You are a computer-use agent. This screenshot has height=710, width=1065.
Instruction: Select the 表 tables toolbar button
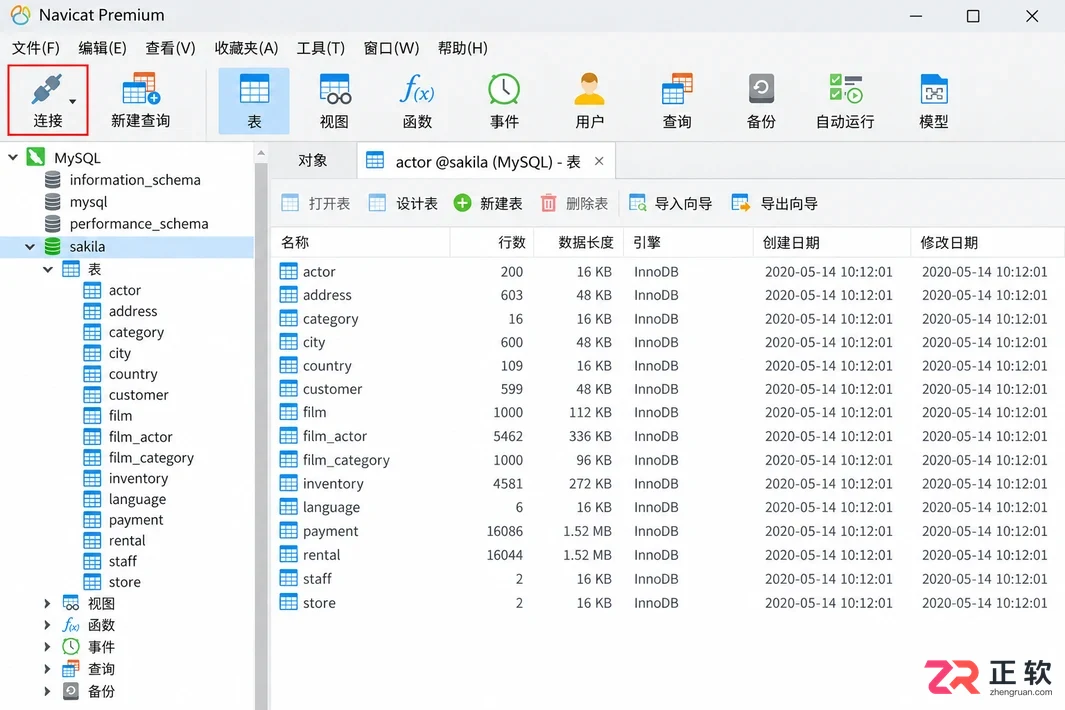click(x=254, y=101)
